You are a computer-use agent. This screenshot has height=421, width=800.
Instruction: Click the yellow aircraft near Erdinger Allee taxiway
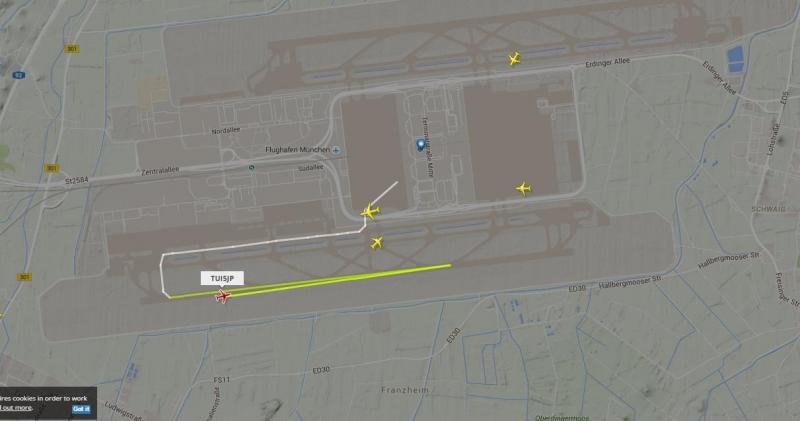coord(514,59)
